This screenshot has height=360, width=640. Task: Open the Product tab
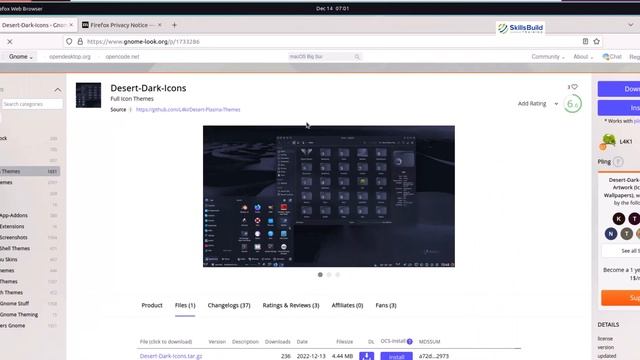(x=152, y=305)
